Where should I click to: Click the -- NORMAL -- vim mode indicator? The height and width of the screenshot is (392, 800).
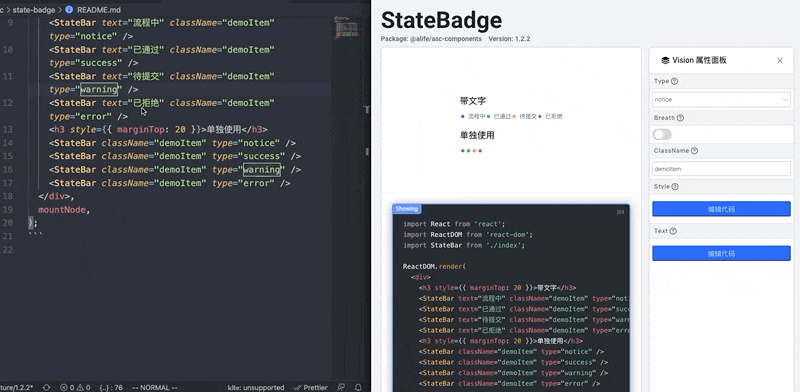click(155, 387)
